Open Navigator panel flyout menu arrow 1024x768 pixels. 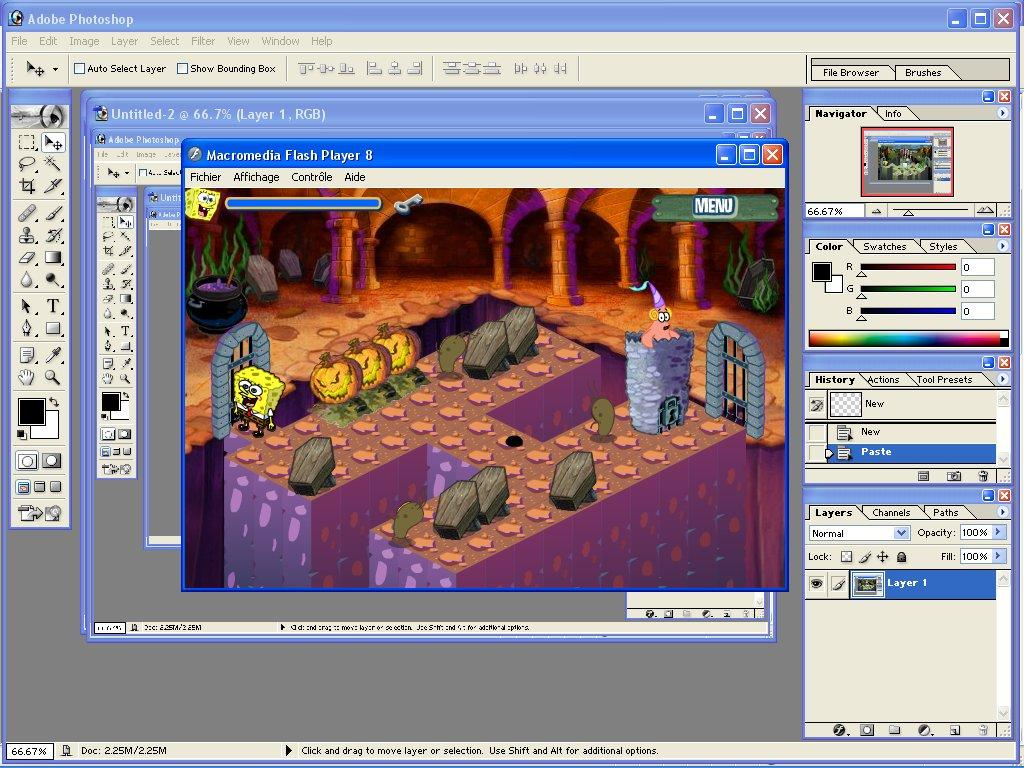tap(1002, 113)
